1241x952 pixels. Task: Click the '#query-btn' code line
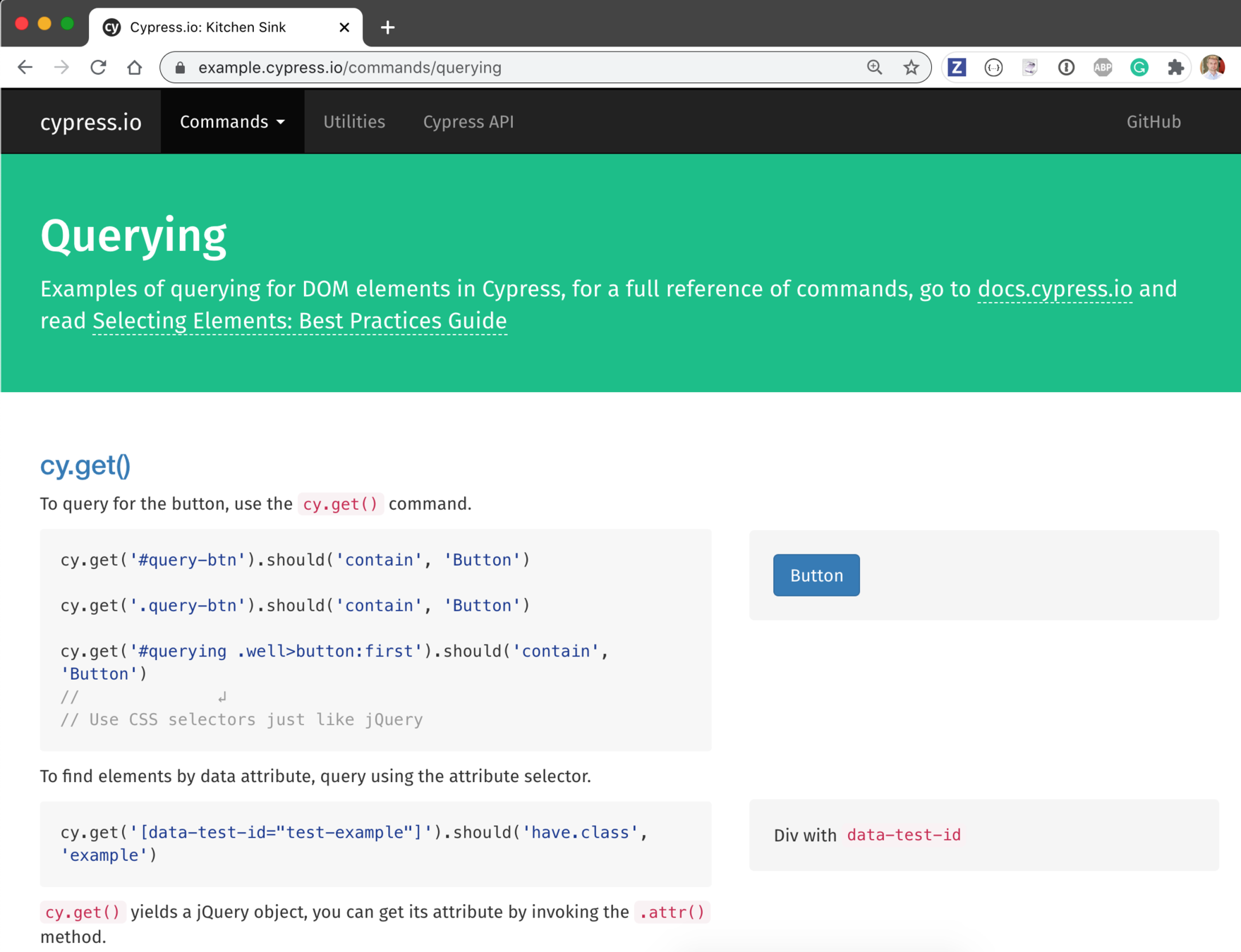pyautogui.click(x=295, y=560)
